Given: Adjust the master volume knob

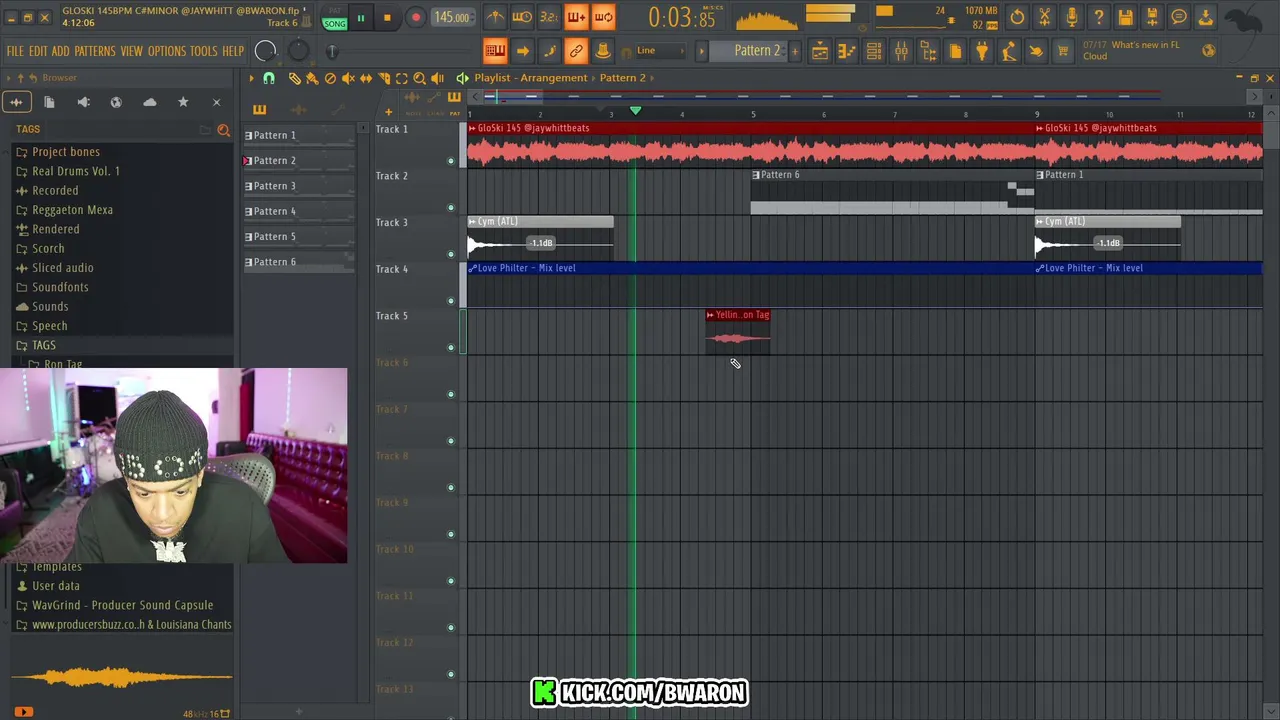Looking at the screenshot, I should (265, 51).
